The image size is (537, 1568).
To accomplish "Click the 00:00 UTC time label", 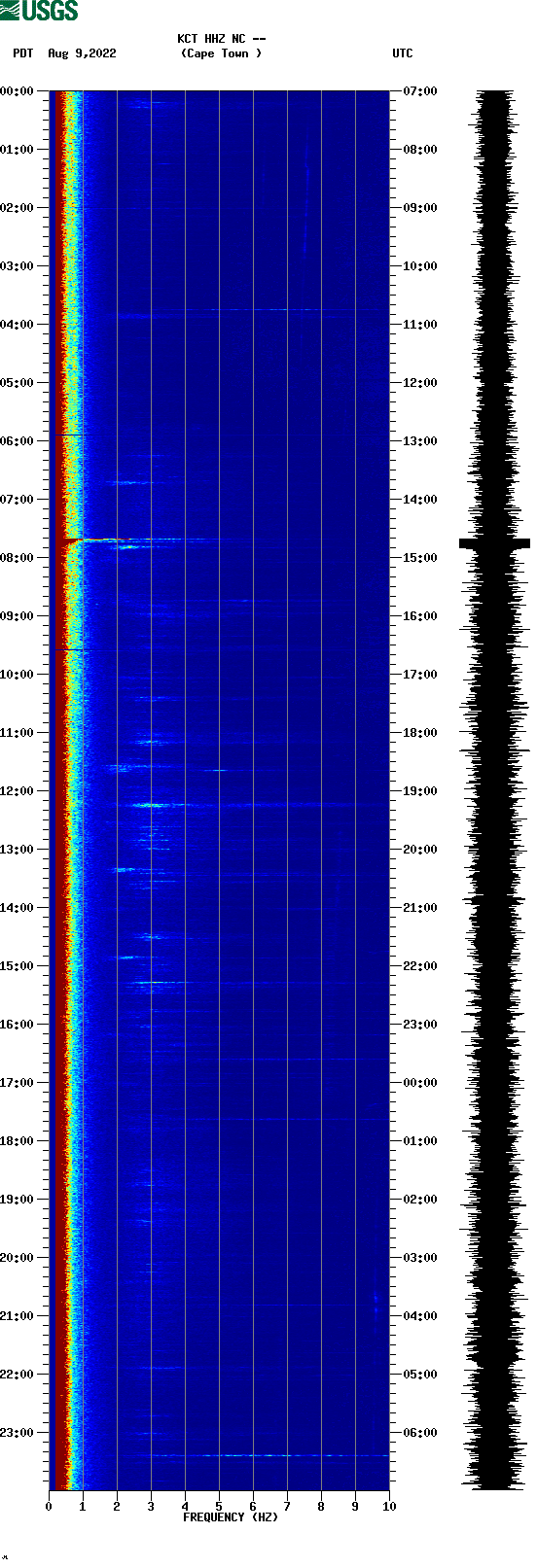I will pos(419,1083).
